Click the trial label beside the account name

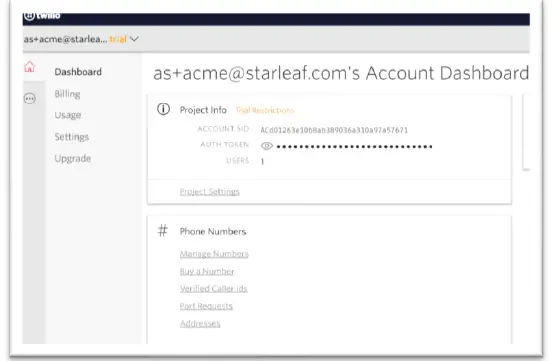118,39
